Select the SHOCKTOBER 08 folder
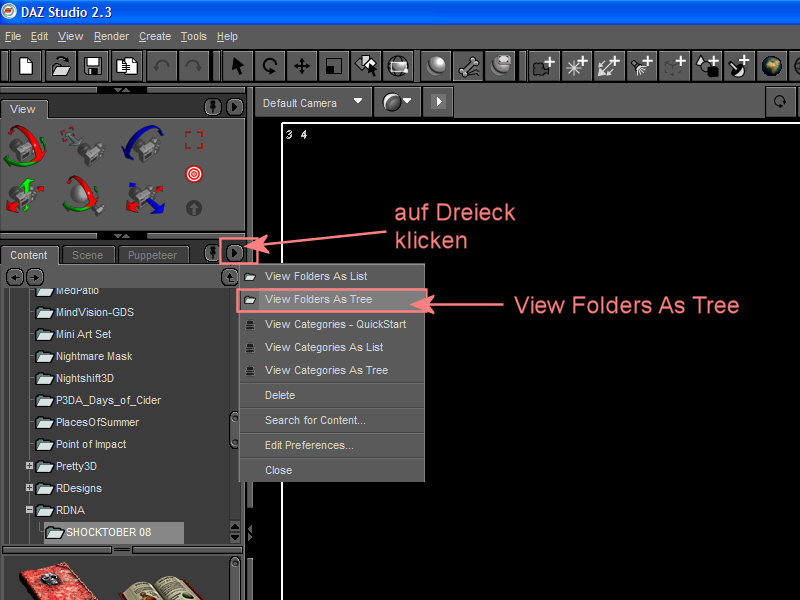The image size is (800, 600). coord(114,532)
